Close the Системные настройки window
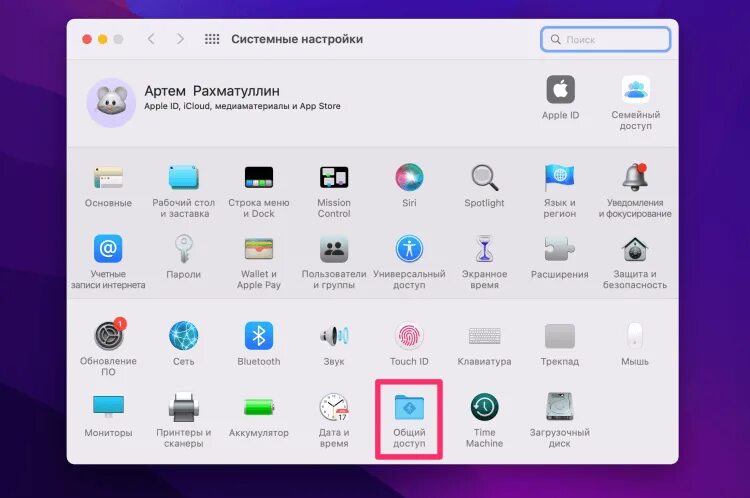The height and width of the screenshot is (498, 750). [87, 39]
